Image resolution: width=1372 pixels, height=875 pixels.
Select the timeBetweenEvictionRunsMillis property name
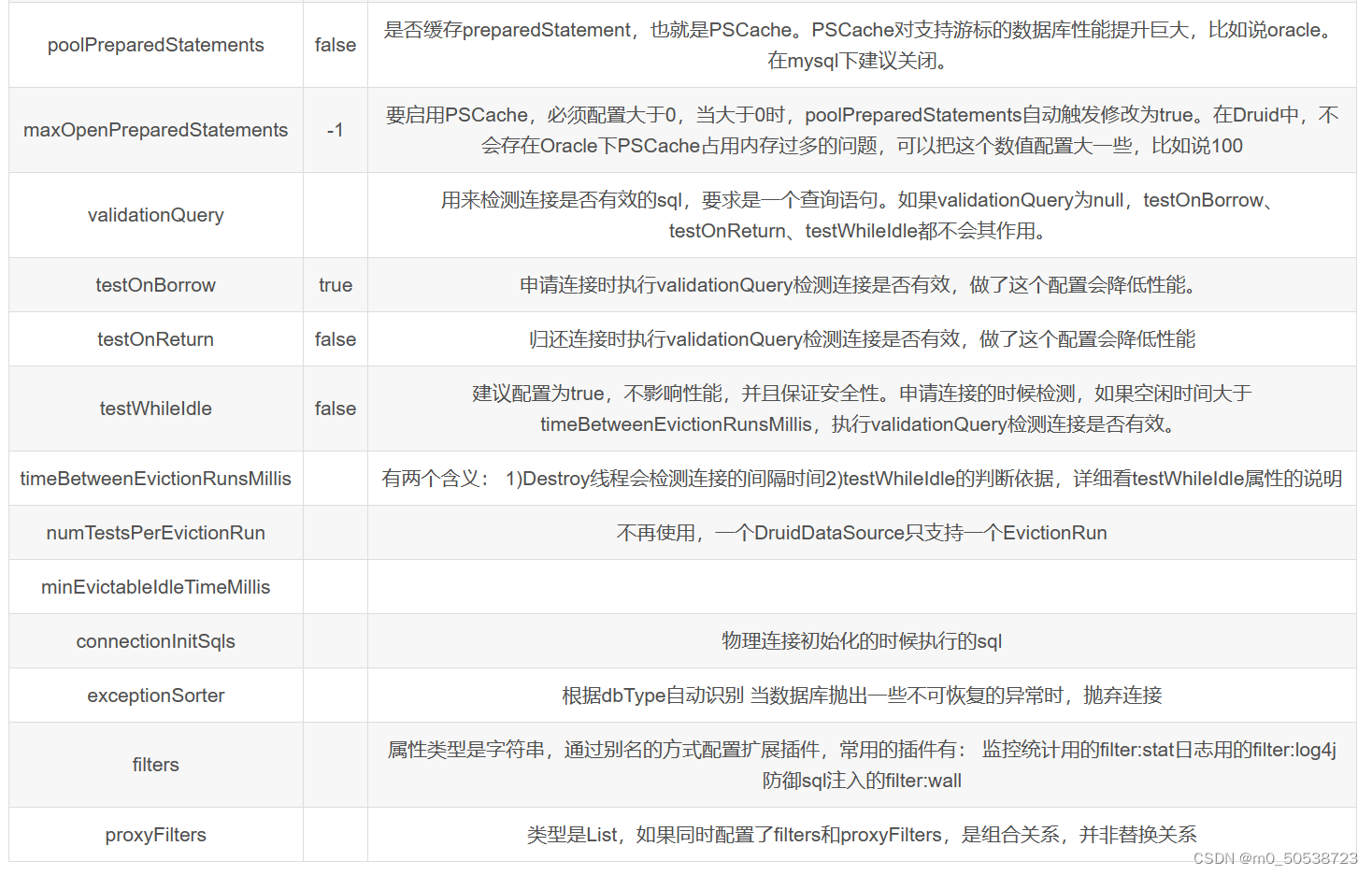(155, 479)
